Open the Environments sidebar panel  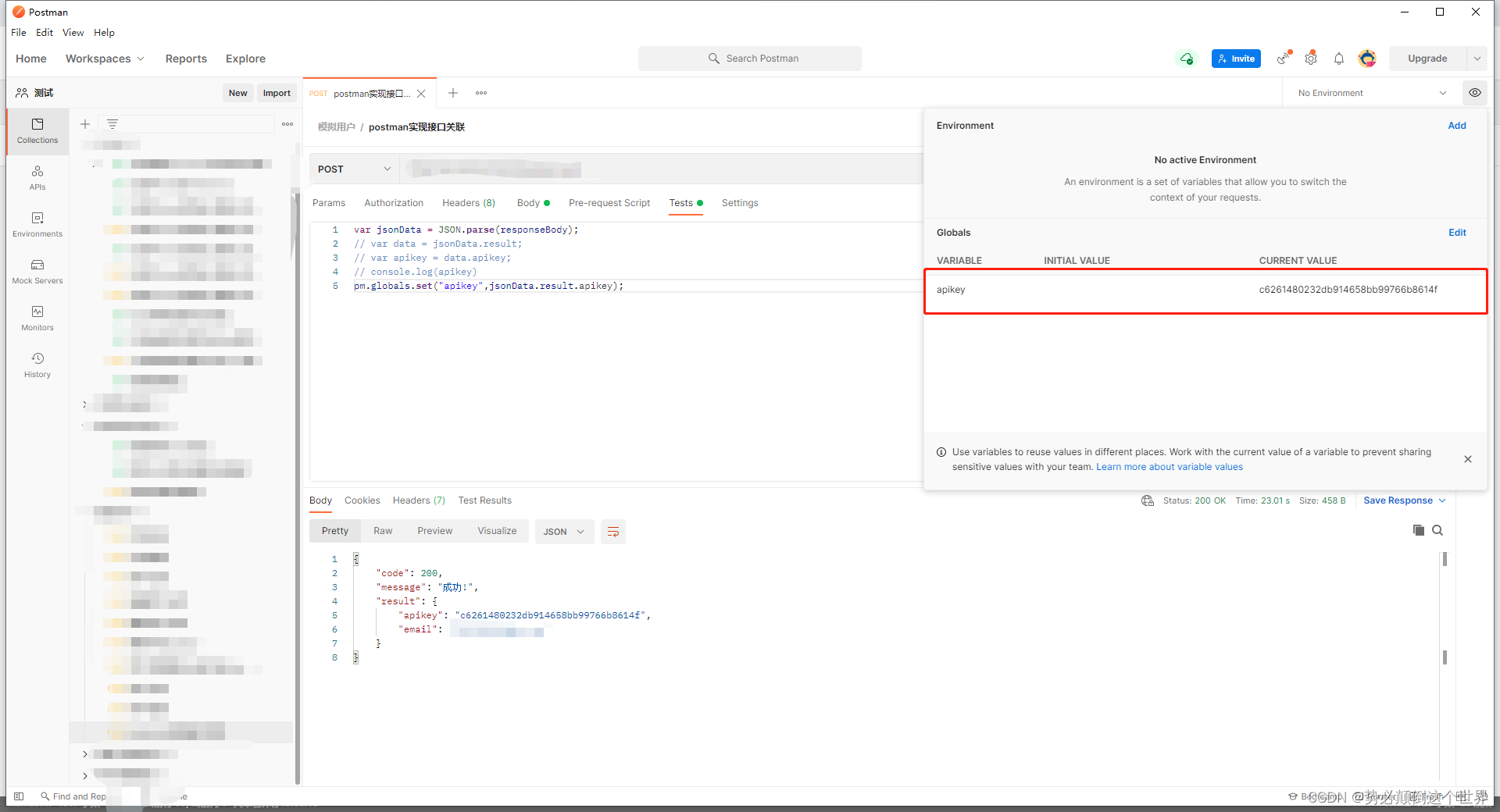click(37, 225)
